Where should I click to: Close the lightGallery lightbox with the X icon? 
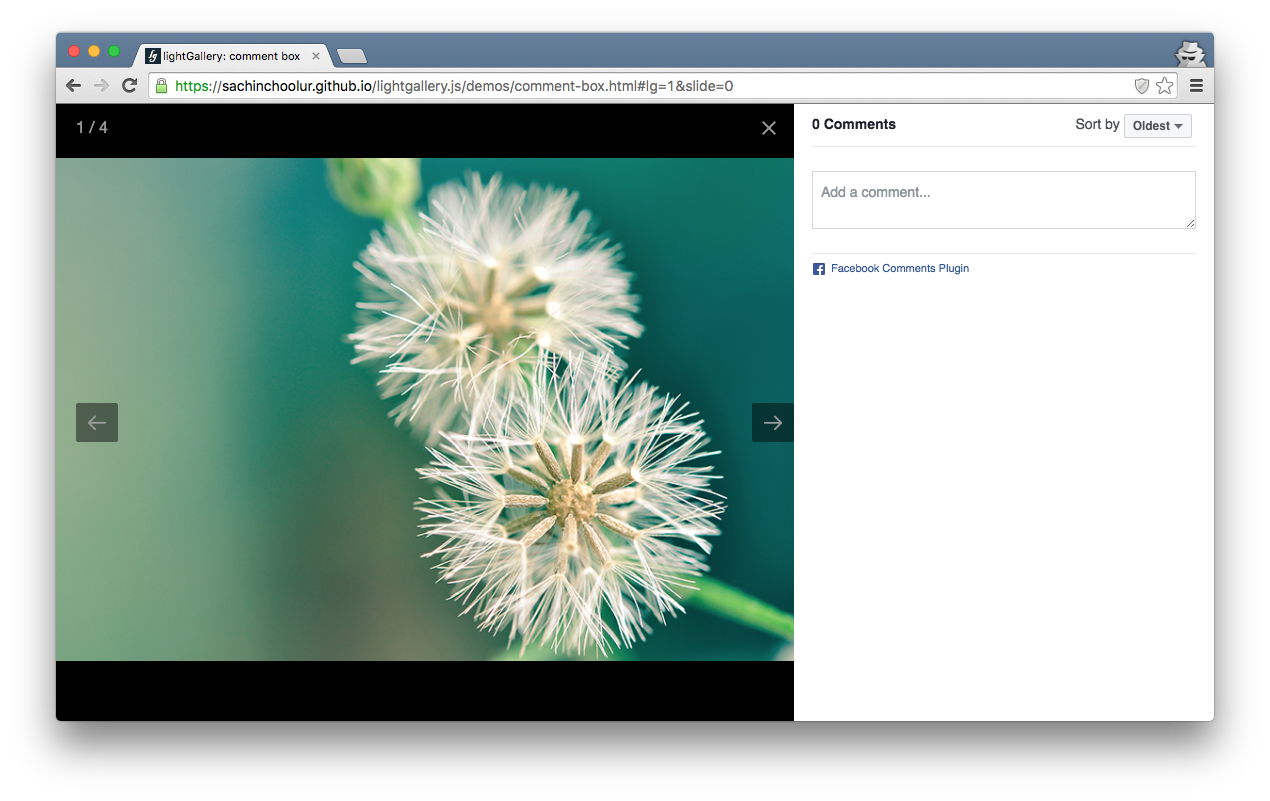point(768,128)
